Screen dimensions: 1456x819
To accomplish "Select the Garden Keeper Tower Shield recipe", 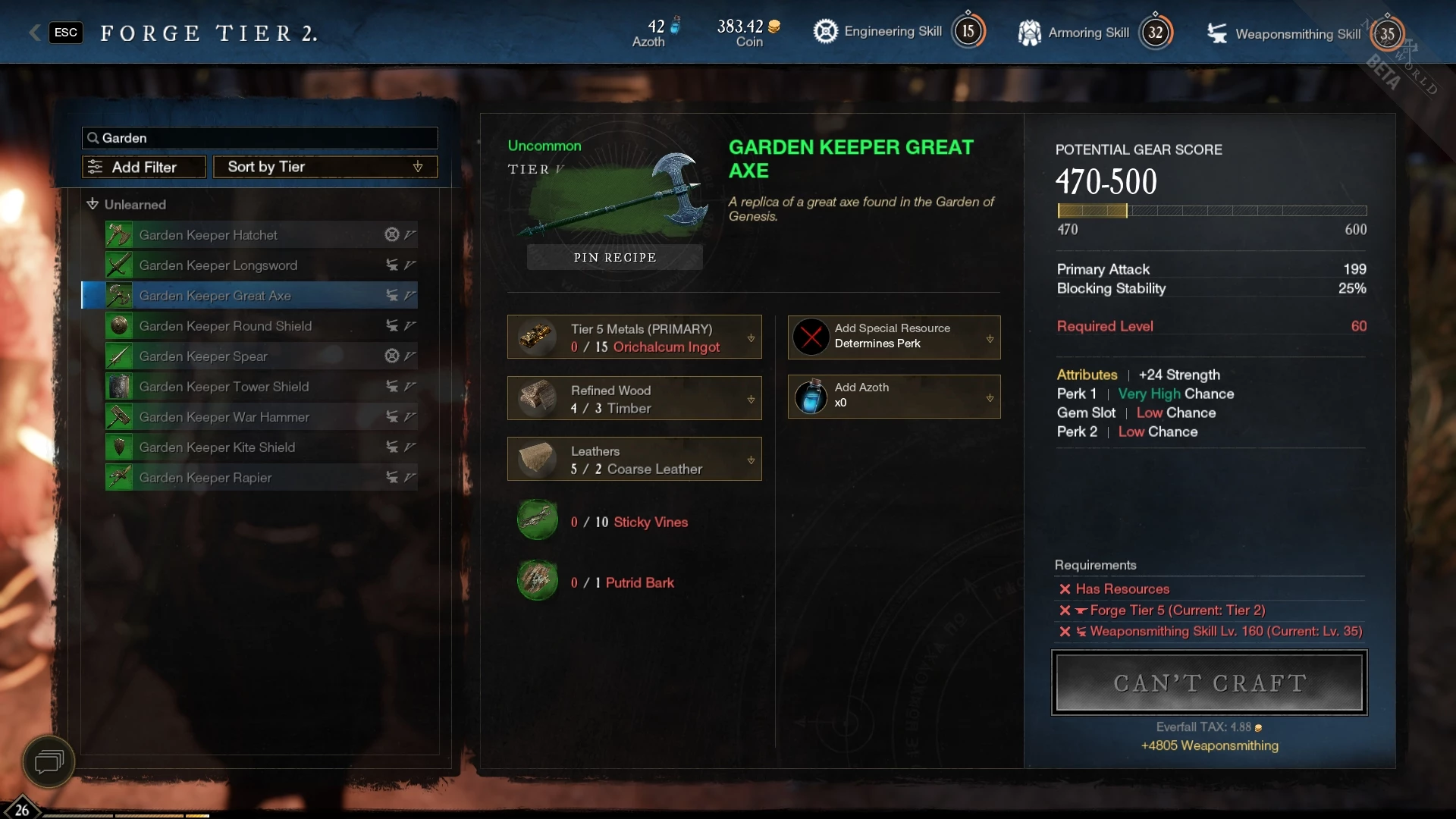I will (x=261, y=387).
